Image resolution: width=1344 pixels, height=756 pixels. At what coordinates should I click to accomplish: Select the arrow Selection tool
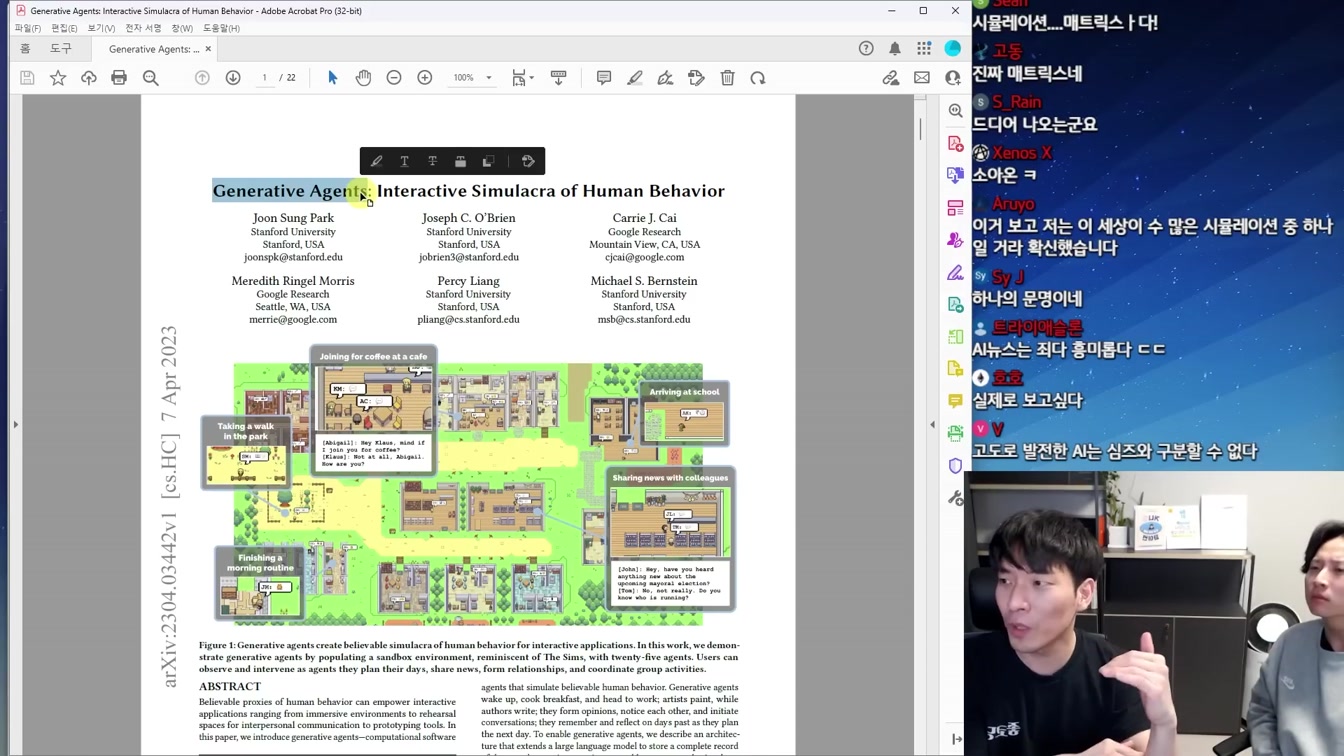pos(333,78)
